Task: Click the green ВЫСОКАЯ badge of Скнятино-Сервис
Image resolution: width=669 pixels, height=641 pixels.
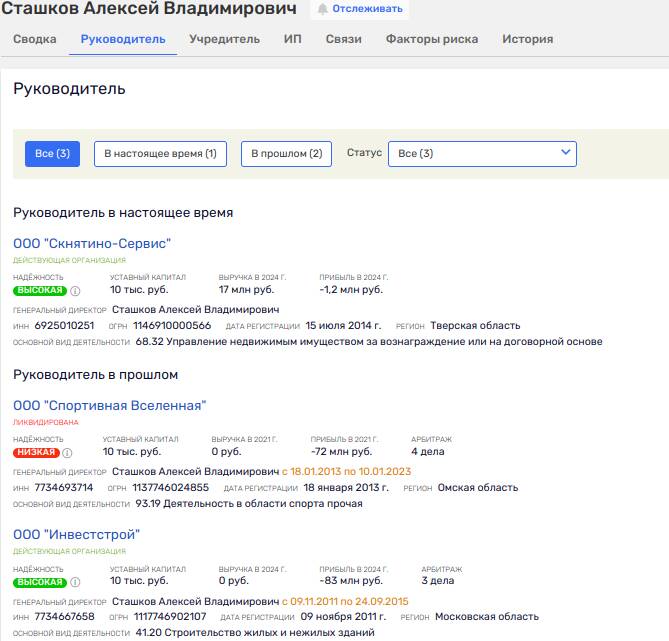Action: (x=40, y=291)
